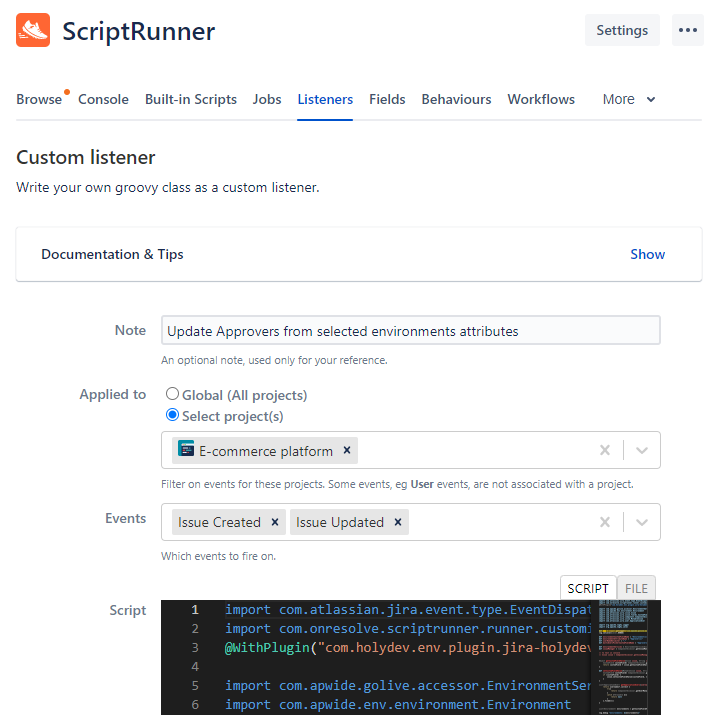719x715 pixels.
Task: Clear all selected projects
Action: tap(604, 451)
